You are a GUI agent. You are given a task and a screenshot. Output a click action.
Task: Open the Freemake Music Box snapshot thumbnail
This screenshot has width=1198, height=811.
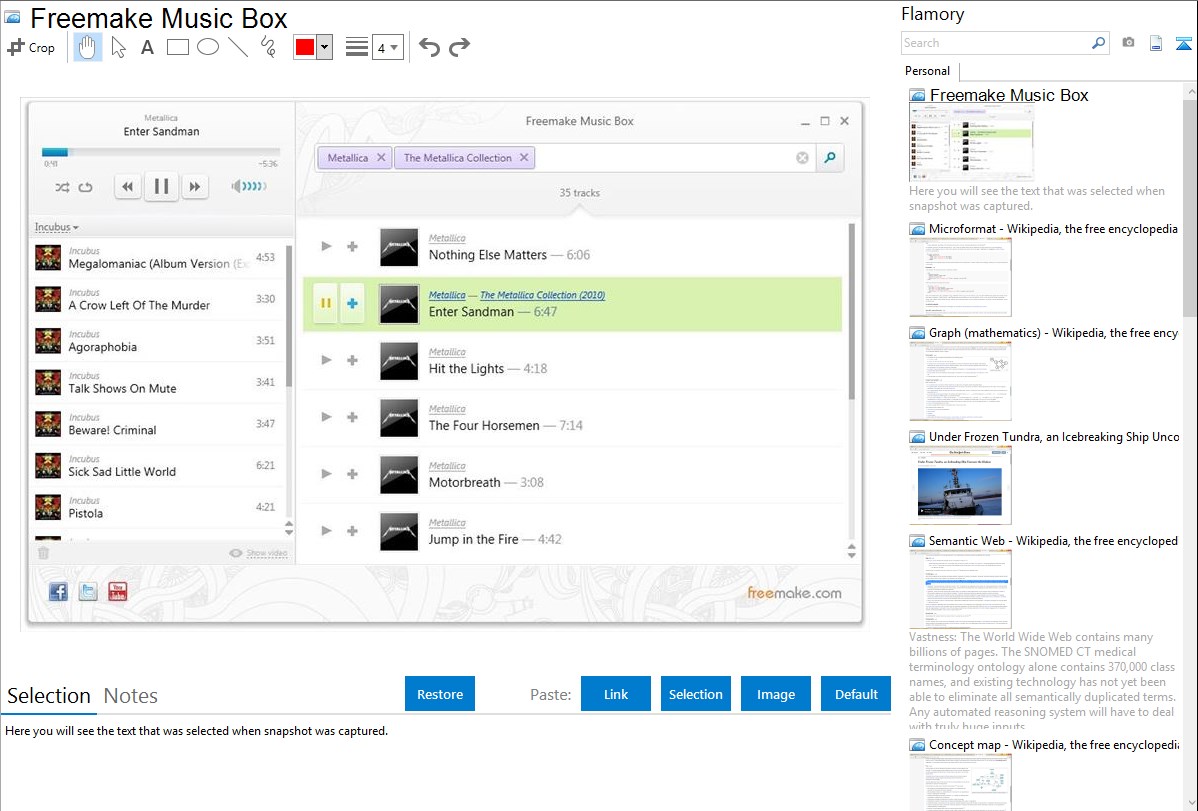coord(971,143)
